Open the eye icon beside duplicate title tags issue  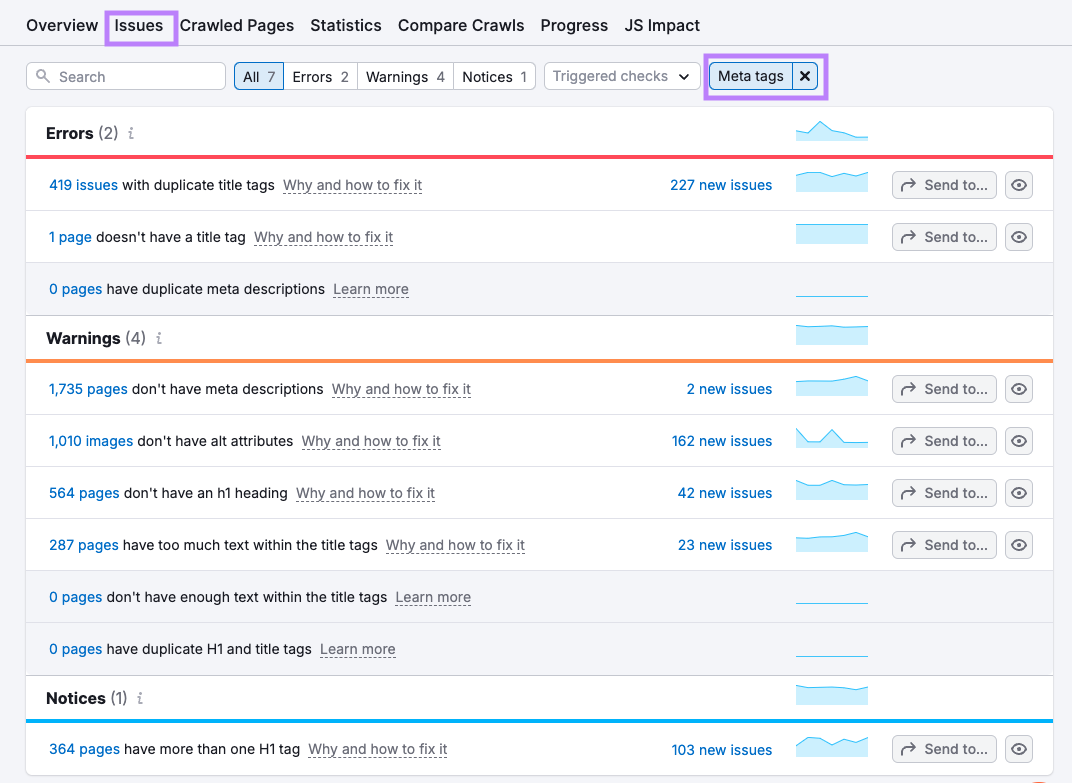pyautogui.click(x=1018, y=185)
